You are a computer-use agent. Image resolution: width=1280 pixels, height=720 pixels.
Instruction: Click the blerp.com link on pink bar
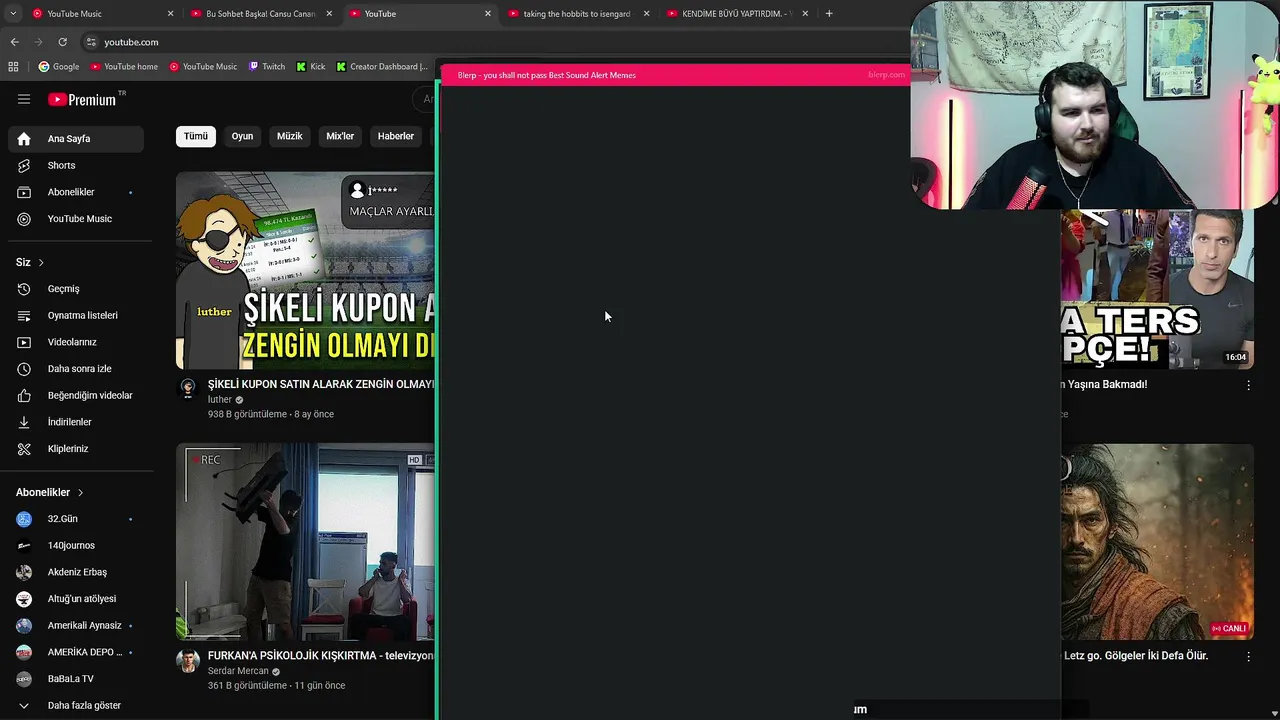click(886, 75)
